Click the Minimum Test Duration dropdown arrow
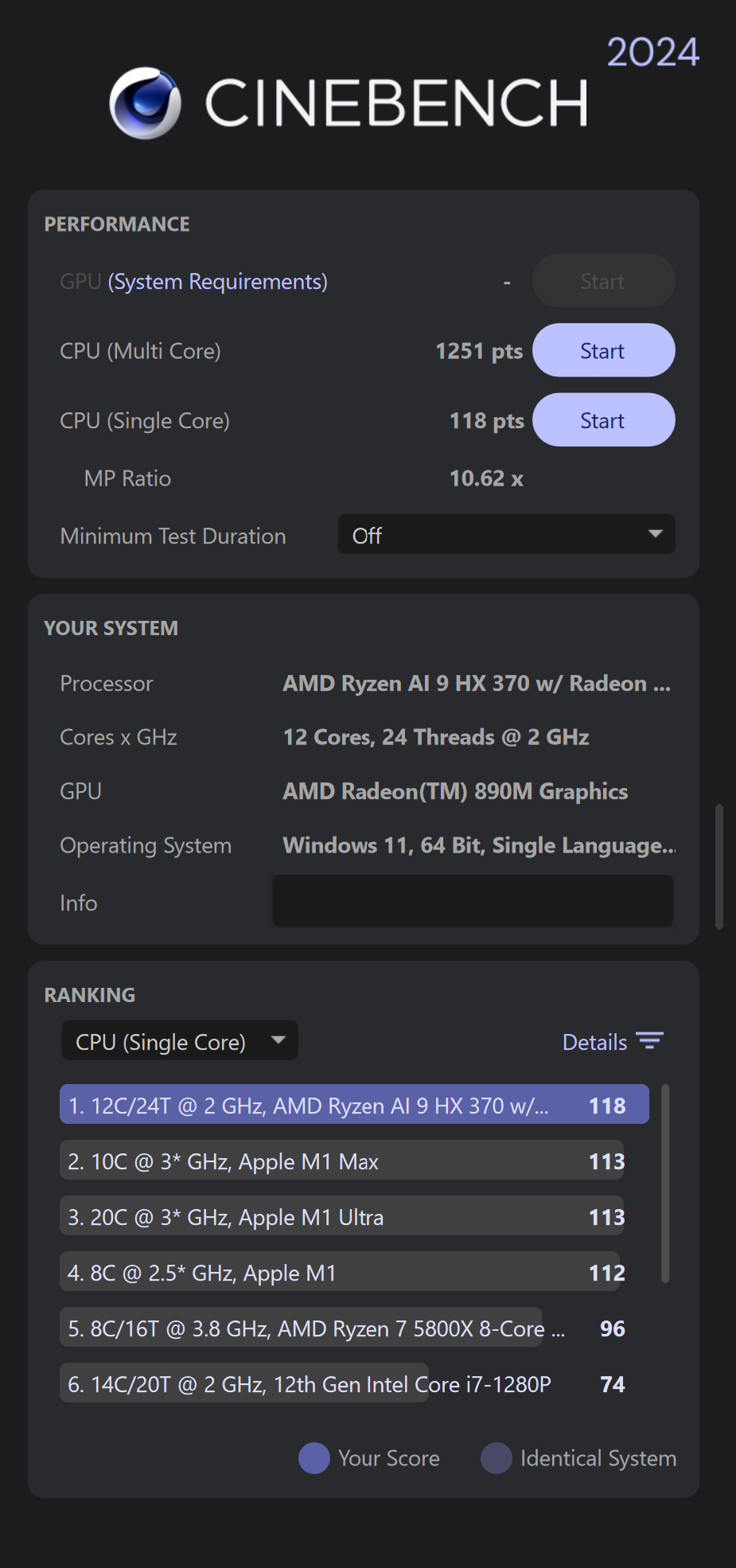Viewport: 736px width, 1568px height. (656, 534)
